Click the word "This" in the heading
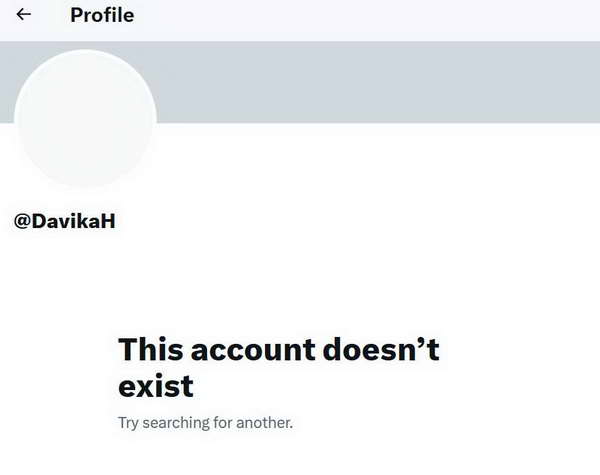 [x=151, y=349]
